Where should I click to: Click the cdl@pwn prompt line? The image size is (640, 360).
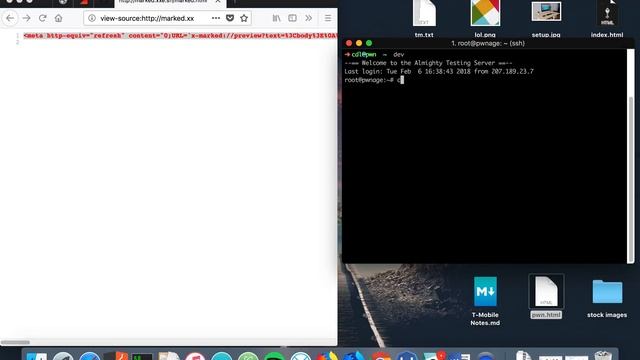pyautogui.click(x=374, y=54)
